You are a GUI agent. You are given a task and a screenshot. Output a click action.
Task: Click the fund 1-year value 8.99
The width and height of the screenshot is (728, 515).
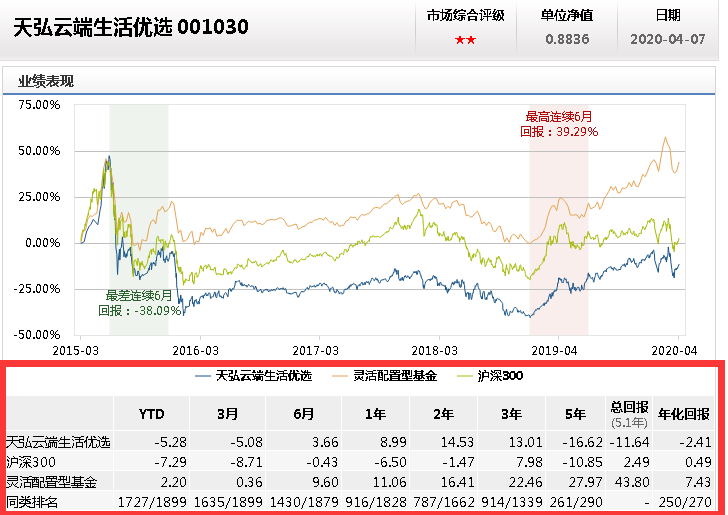(393, 442)
